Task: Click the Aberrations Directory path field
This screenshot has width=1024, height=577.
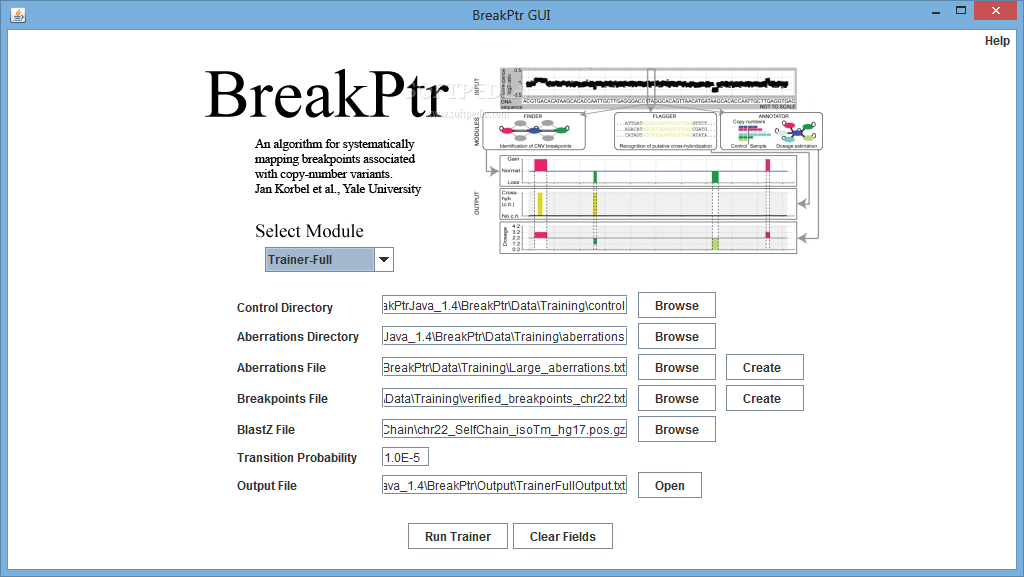Action: (x=504, y=336)
